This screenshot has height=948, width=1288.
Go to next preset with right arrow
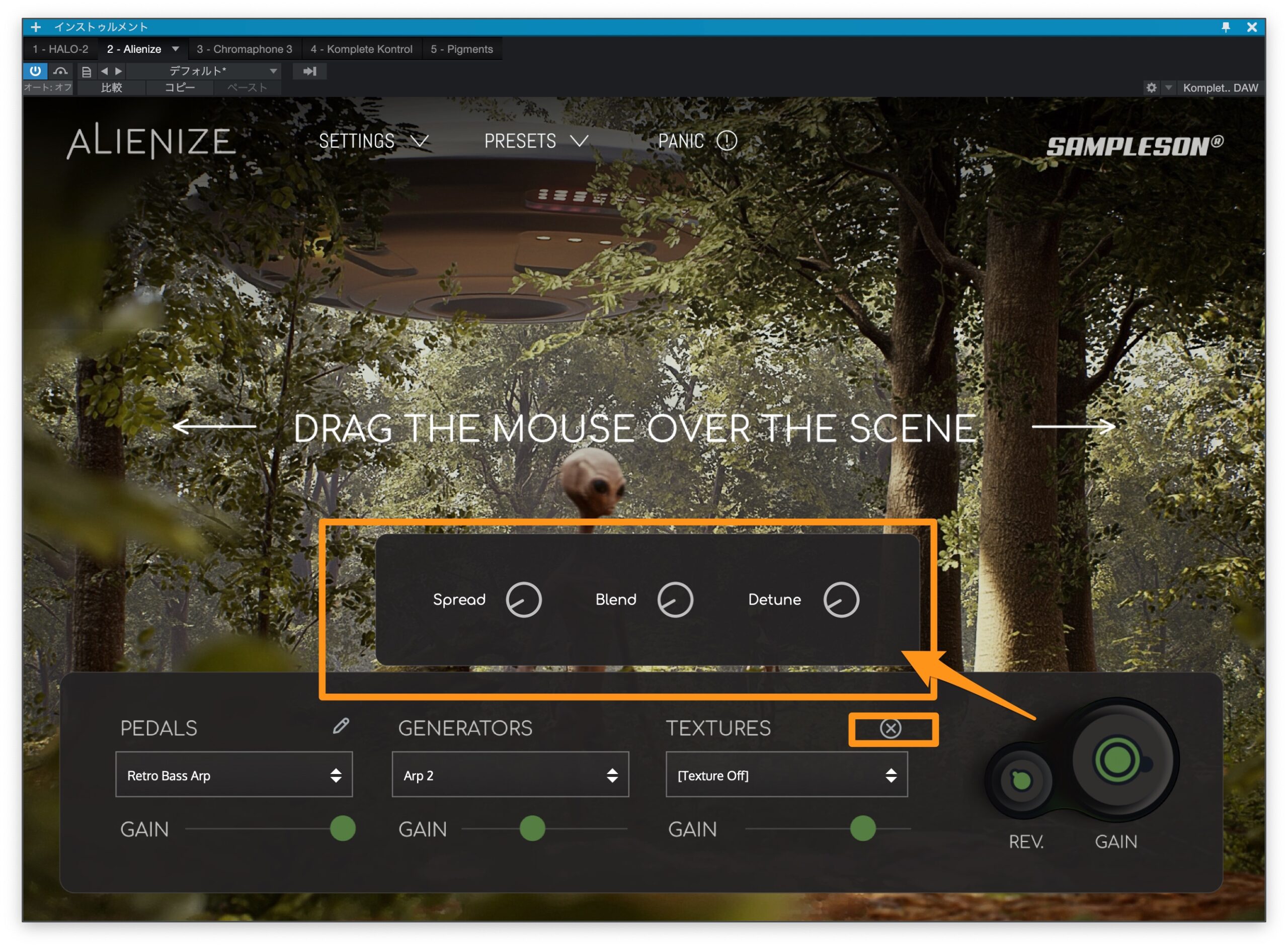coord(119,71)
